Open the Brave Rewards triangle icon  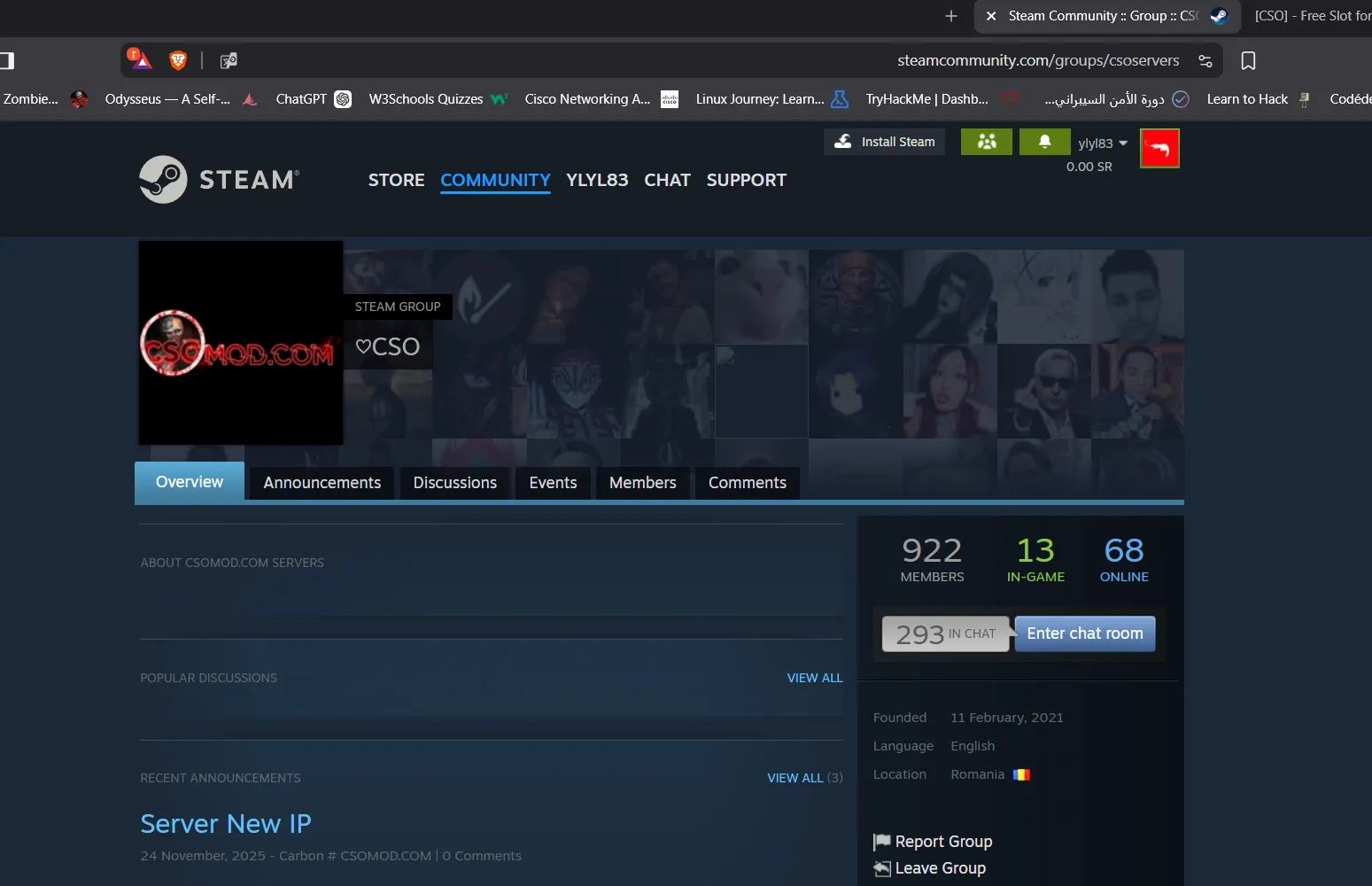point(140,59)
